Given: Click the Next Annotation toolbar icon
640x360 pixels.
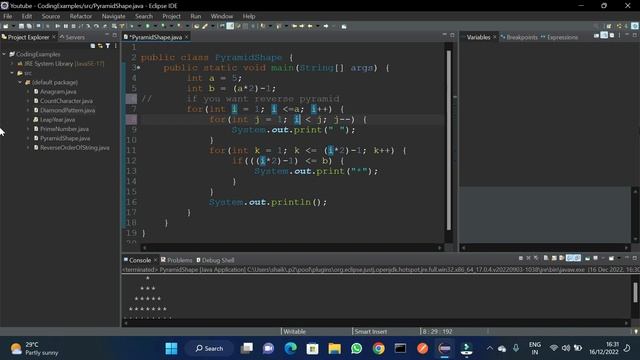Looking at the screenshot, I should point(263,26).
